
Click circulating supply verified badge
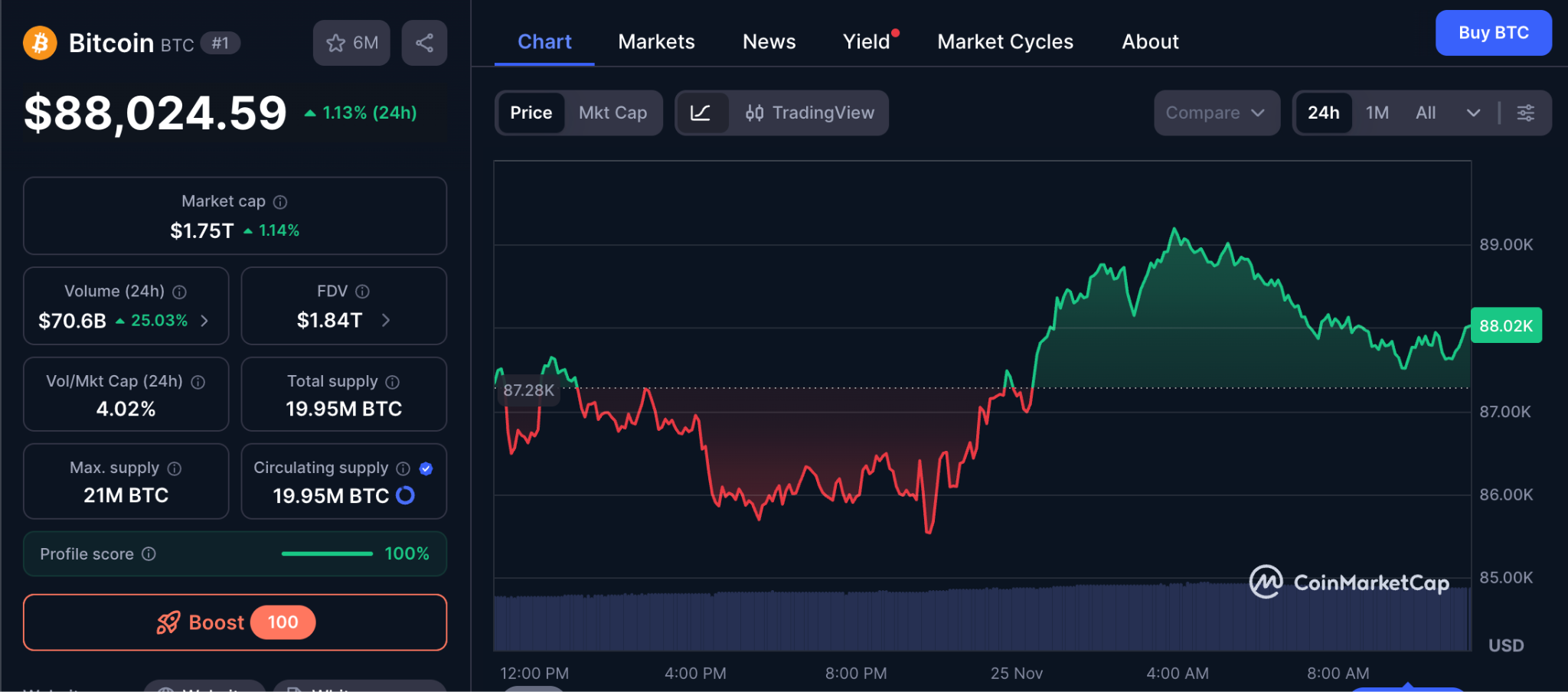(x=426, y=468)
